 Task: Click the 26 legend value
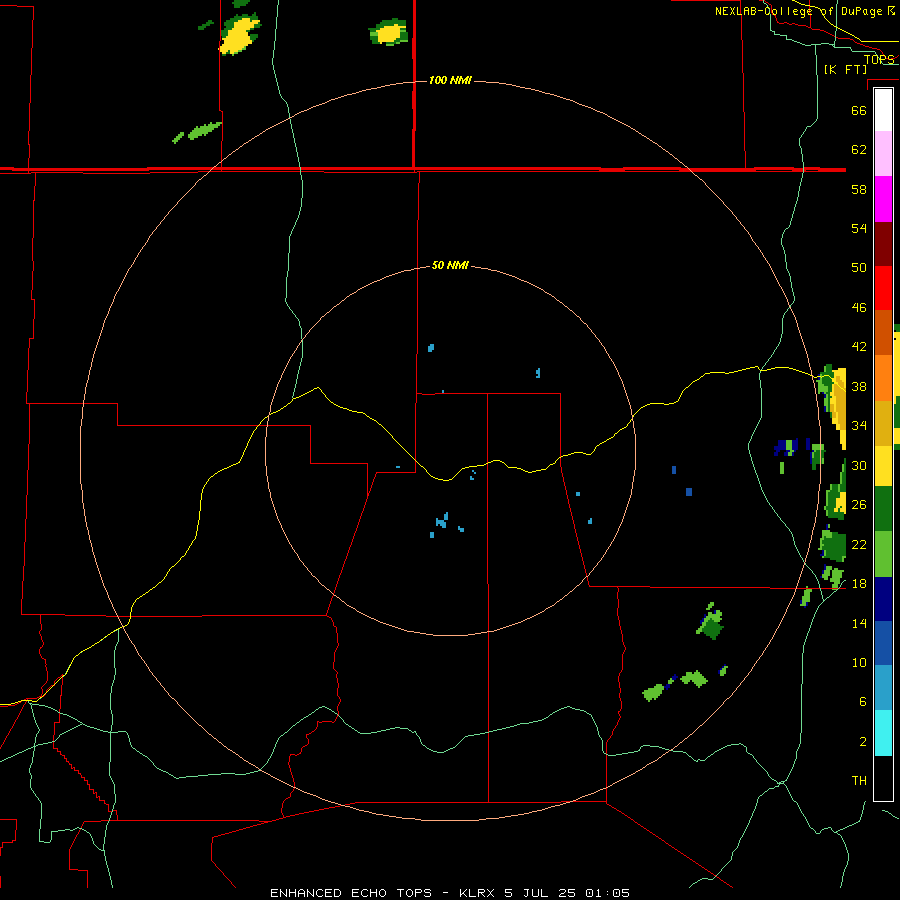click(859, 504)
